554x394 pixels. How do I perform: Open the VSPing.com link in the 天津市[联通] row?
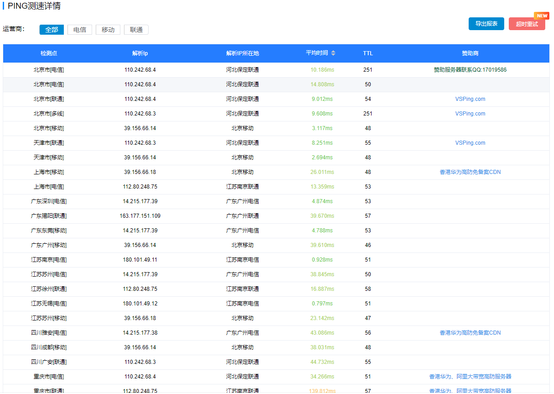tap(470, 143)
